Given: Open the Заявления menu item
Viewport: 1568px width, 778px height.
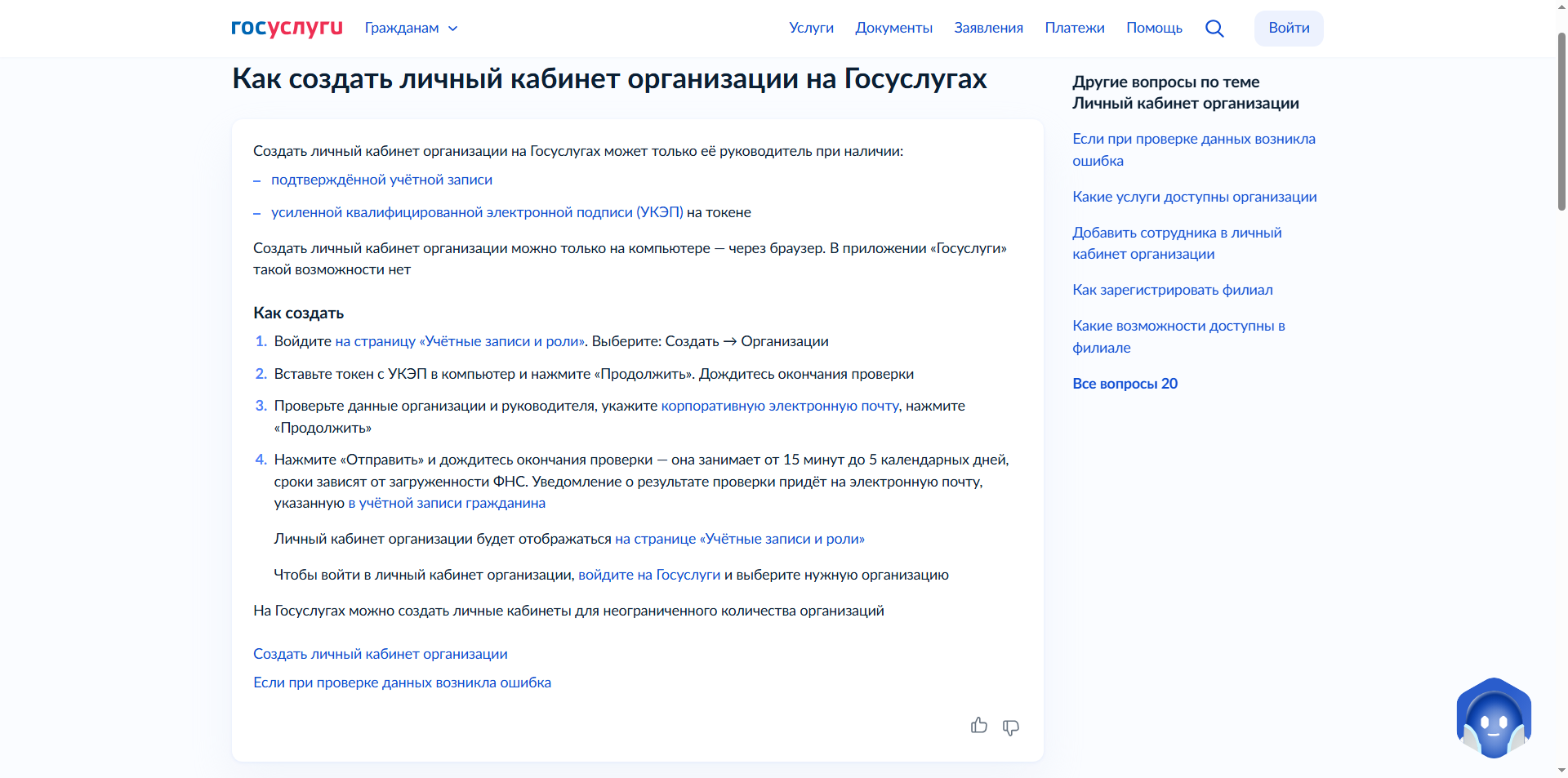Looking at the screenshot, I should tap(988, 28).
